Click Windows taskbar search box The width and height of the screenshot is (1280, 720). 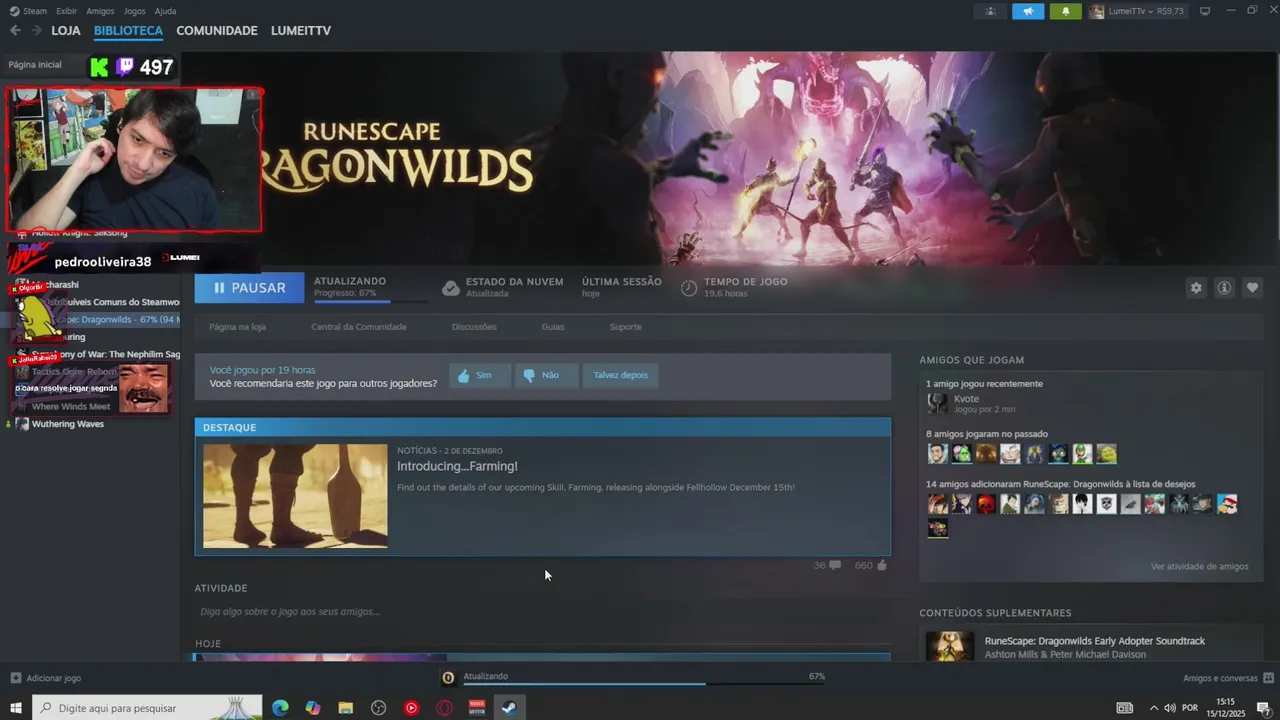[148, 708]
